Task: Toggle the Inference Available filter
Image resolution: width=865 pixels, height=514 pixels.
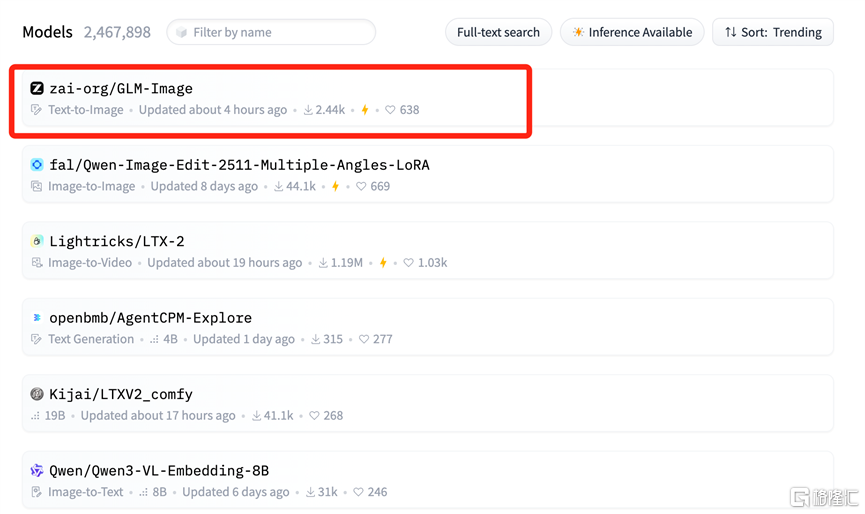Action: (632, 33)
